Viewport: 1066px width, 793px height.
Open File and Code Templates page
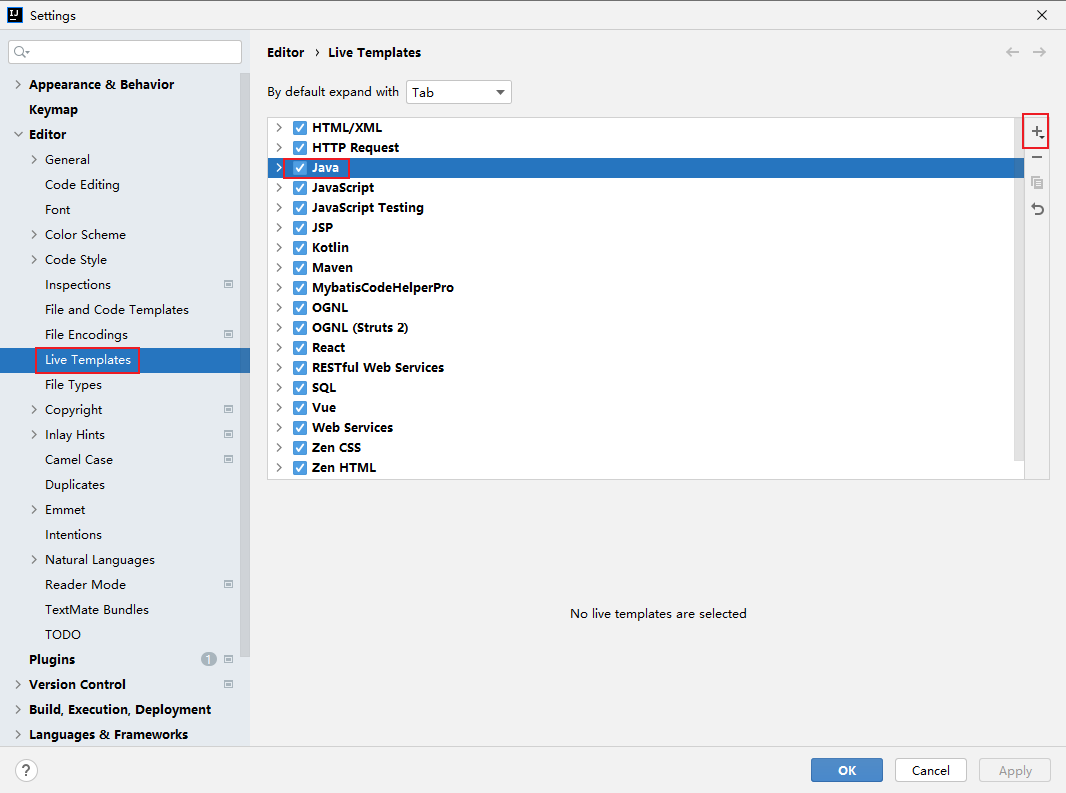117,309
